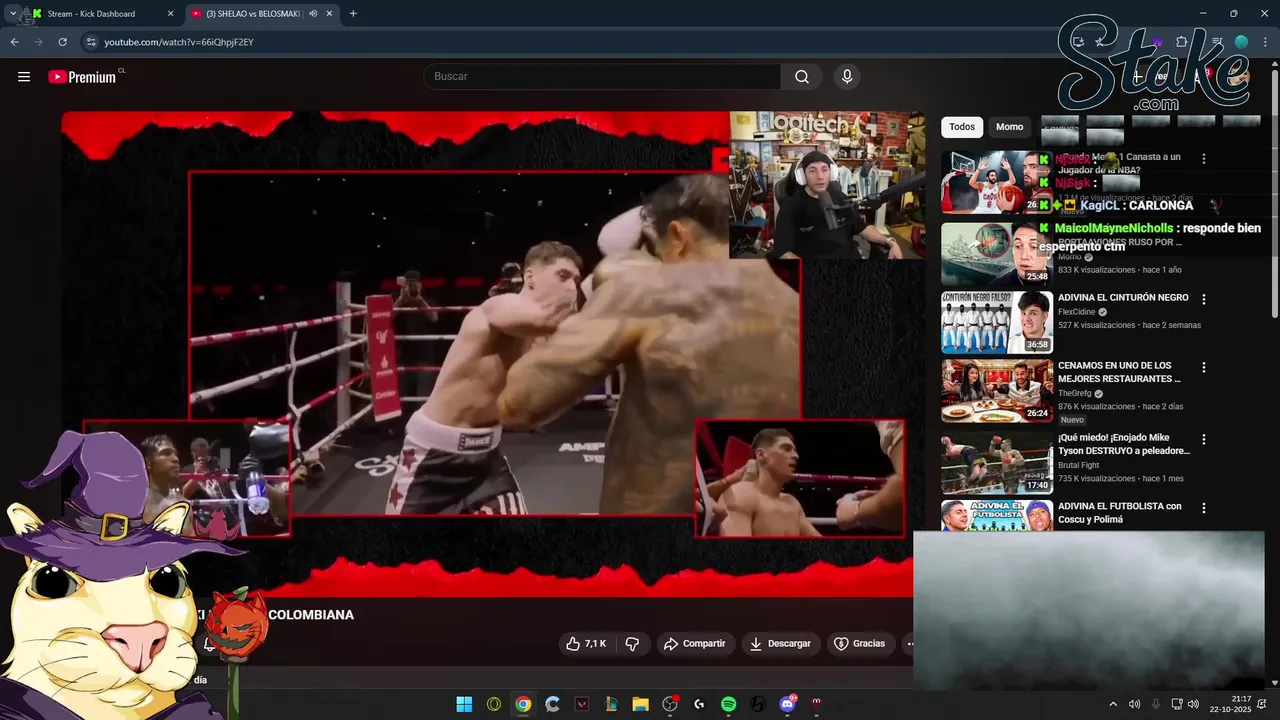View site information icon in address bar
Viewport: 1280px width, 720px height.
tap(91, 42)
